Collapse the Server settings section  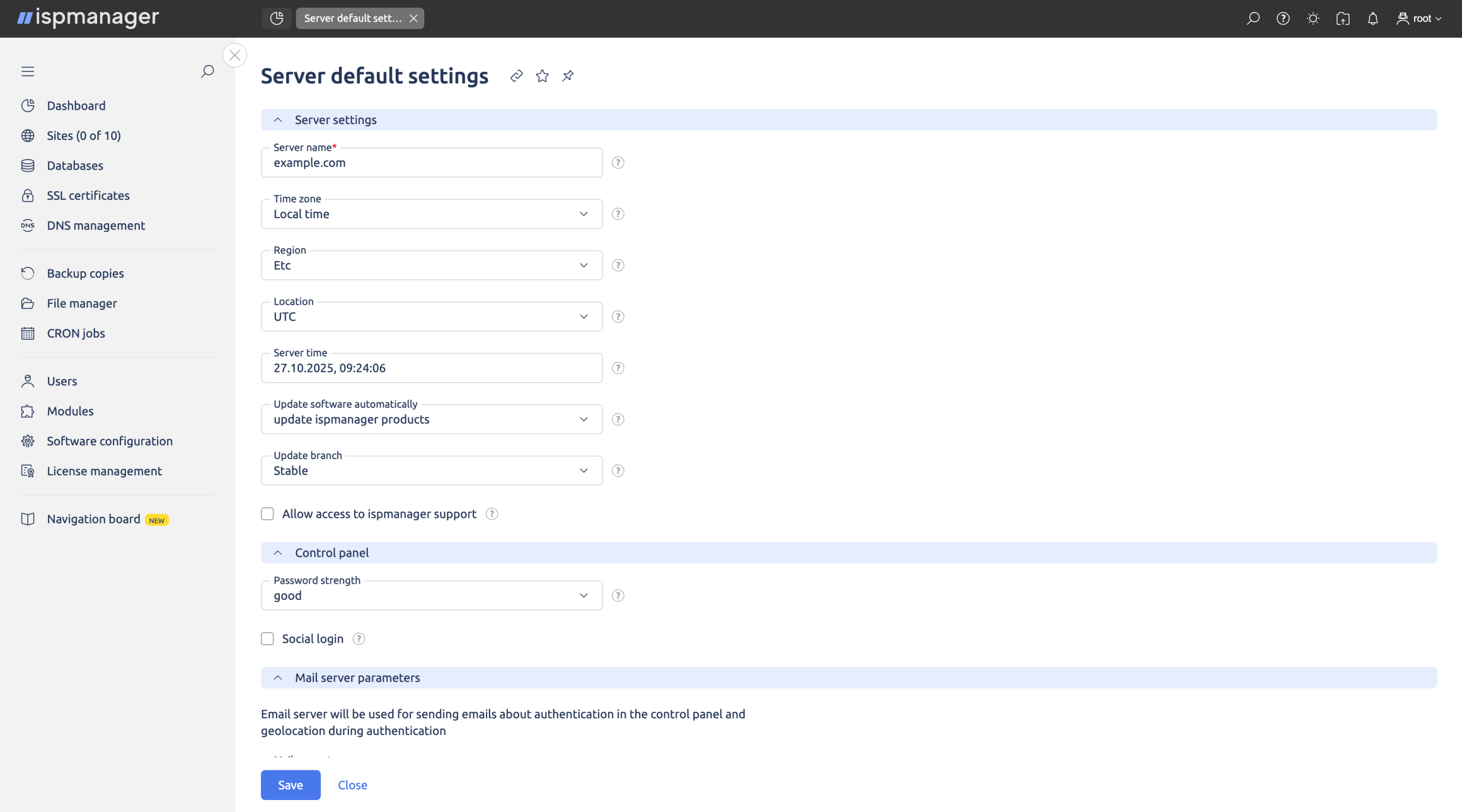coord(278,120)
